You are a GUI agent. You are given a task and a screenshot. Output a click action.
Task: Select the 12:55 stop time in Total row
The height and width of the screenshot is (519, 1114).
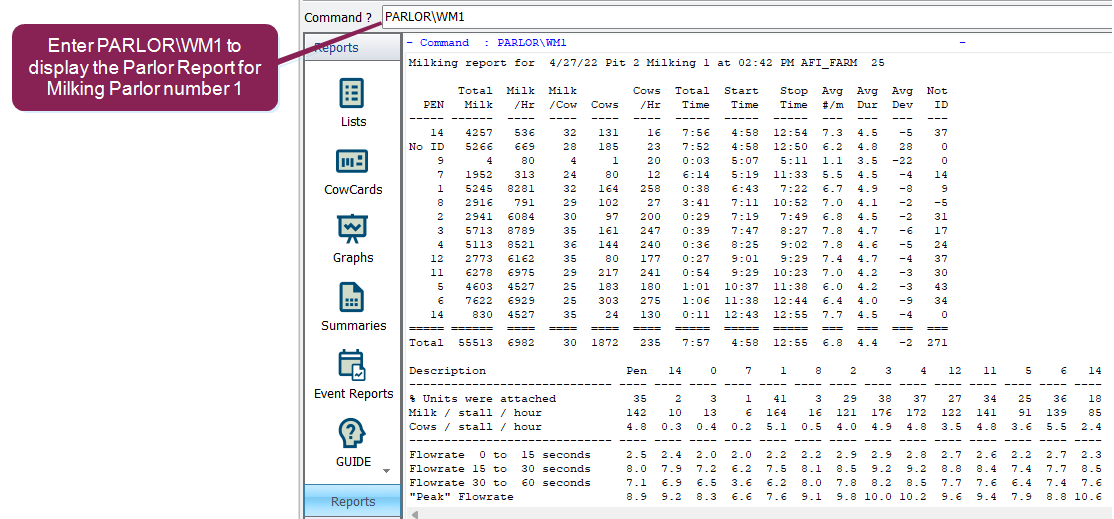point(790,342)
